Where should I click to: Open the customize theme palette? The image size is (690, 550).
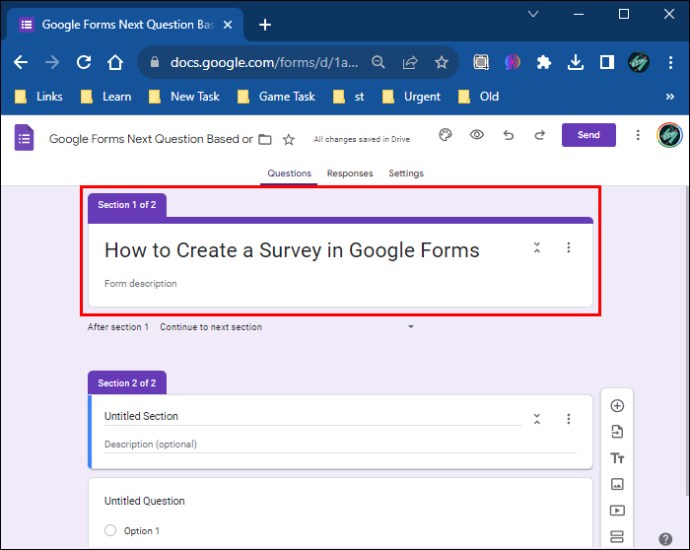click(x=445, y=135)
